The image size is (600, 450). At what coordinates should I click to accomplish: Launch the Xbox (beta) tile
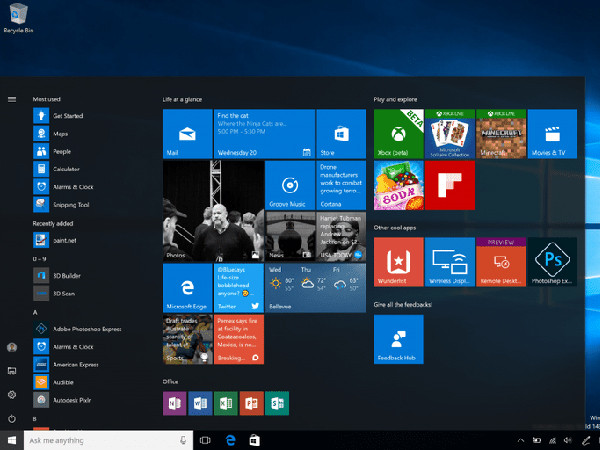click(399, 134)
